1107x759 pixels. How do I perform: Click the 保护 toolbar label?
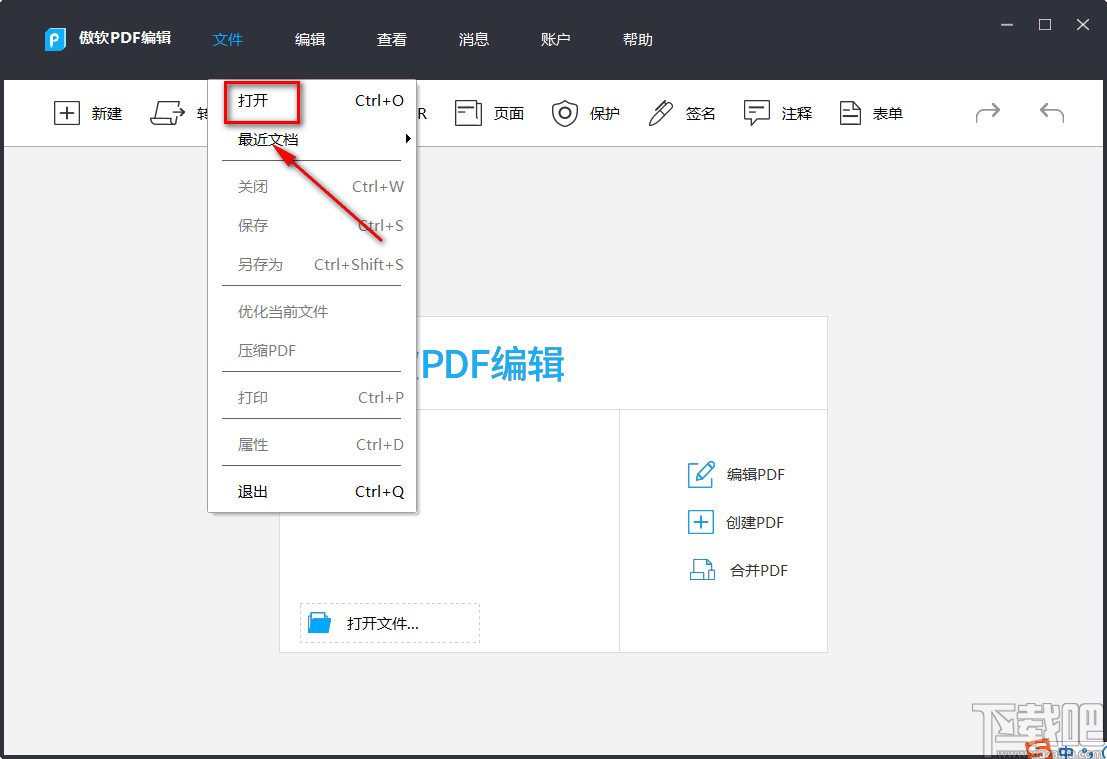[605, 114]
